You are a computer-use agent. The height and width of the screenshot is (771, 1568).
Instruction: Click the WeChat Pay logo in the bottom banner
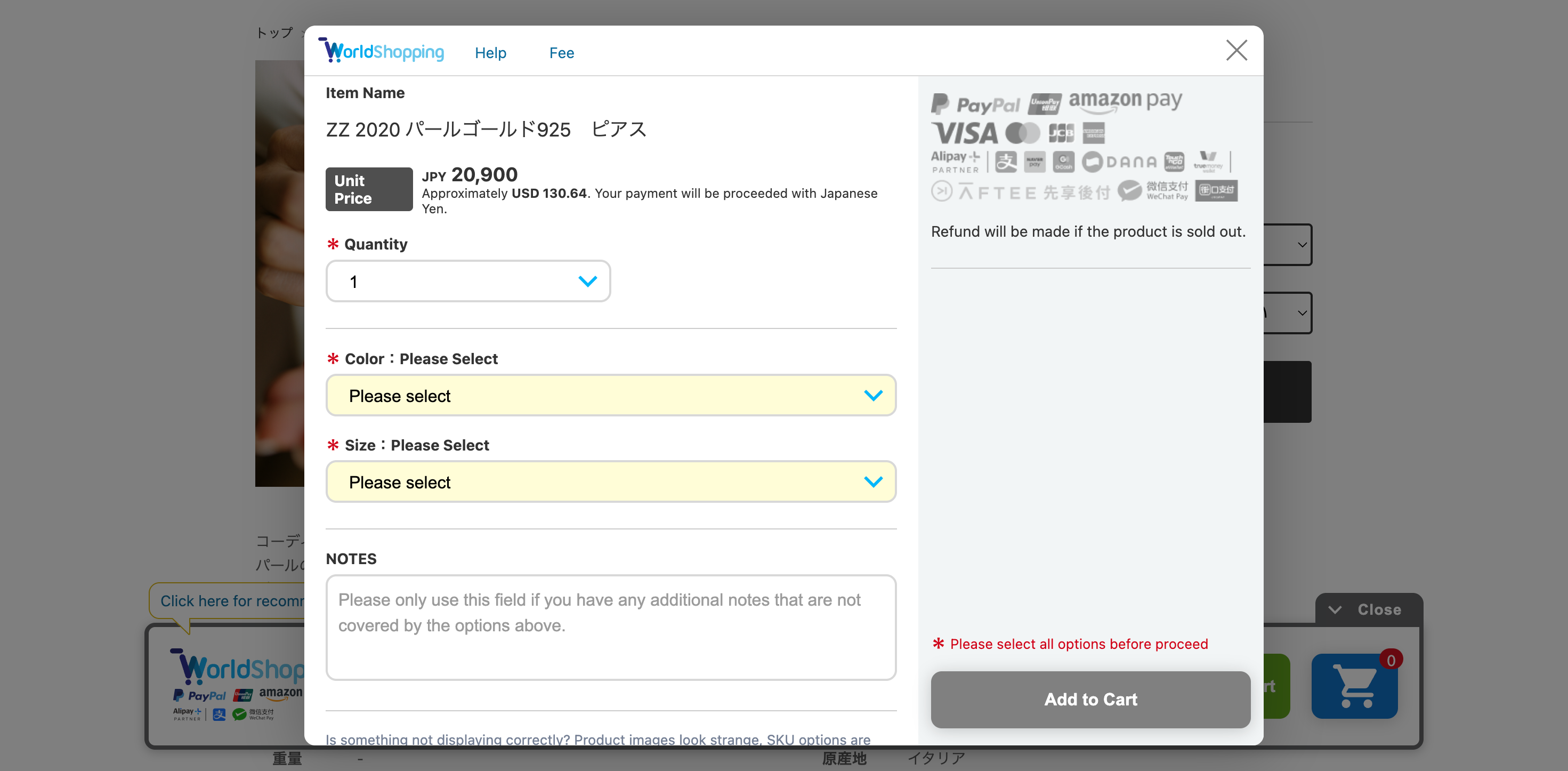(x=253, y=714)
